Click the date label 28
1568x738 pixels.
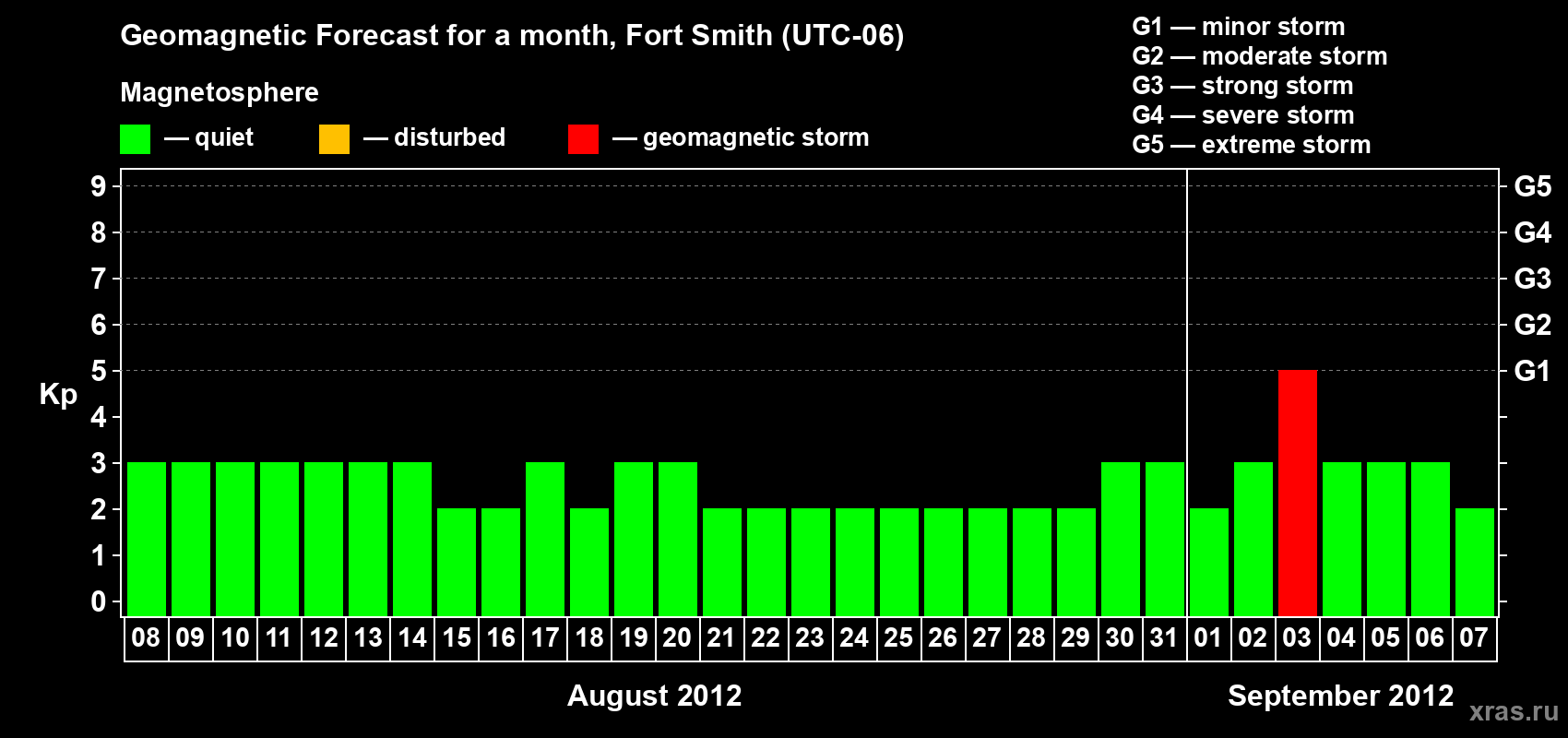click(1031, 638)
